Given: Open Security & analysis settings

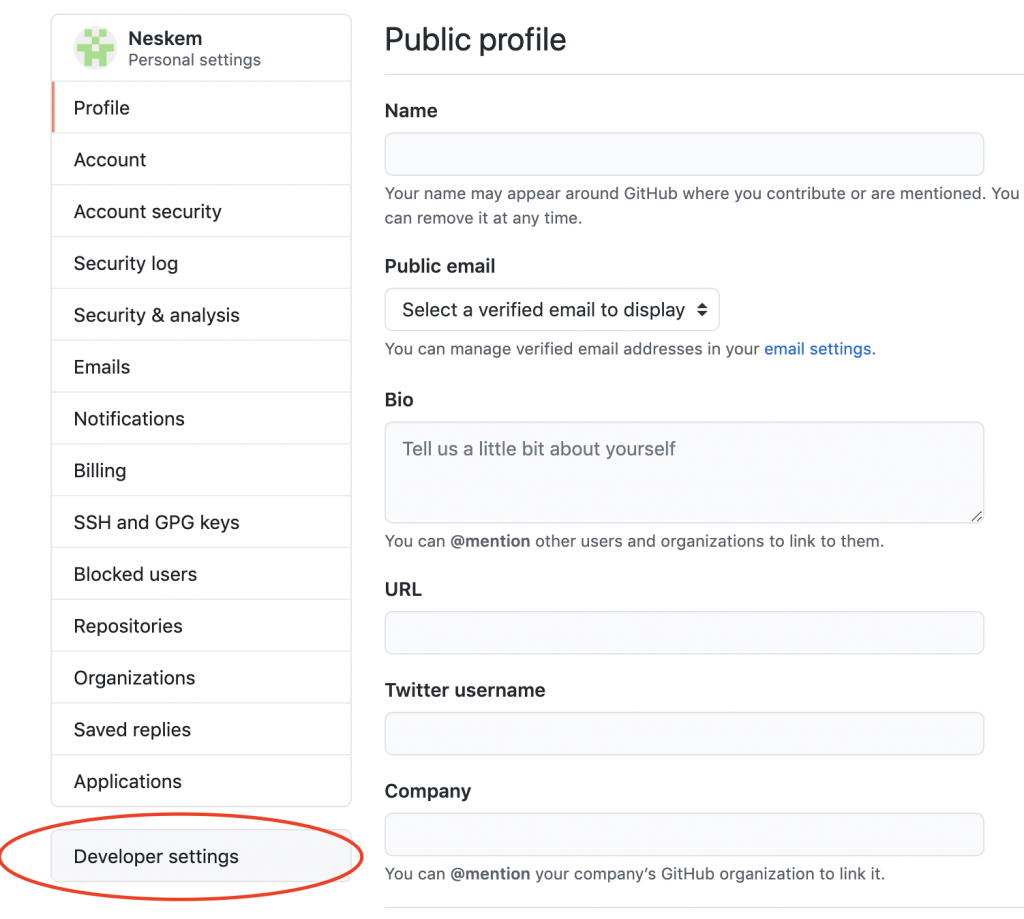Looking at the screenshot, I should click(x=157, y=315).
